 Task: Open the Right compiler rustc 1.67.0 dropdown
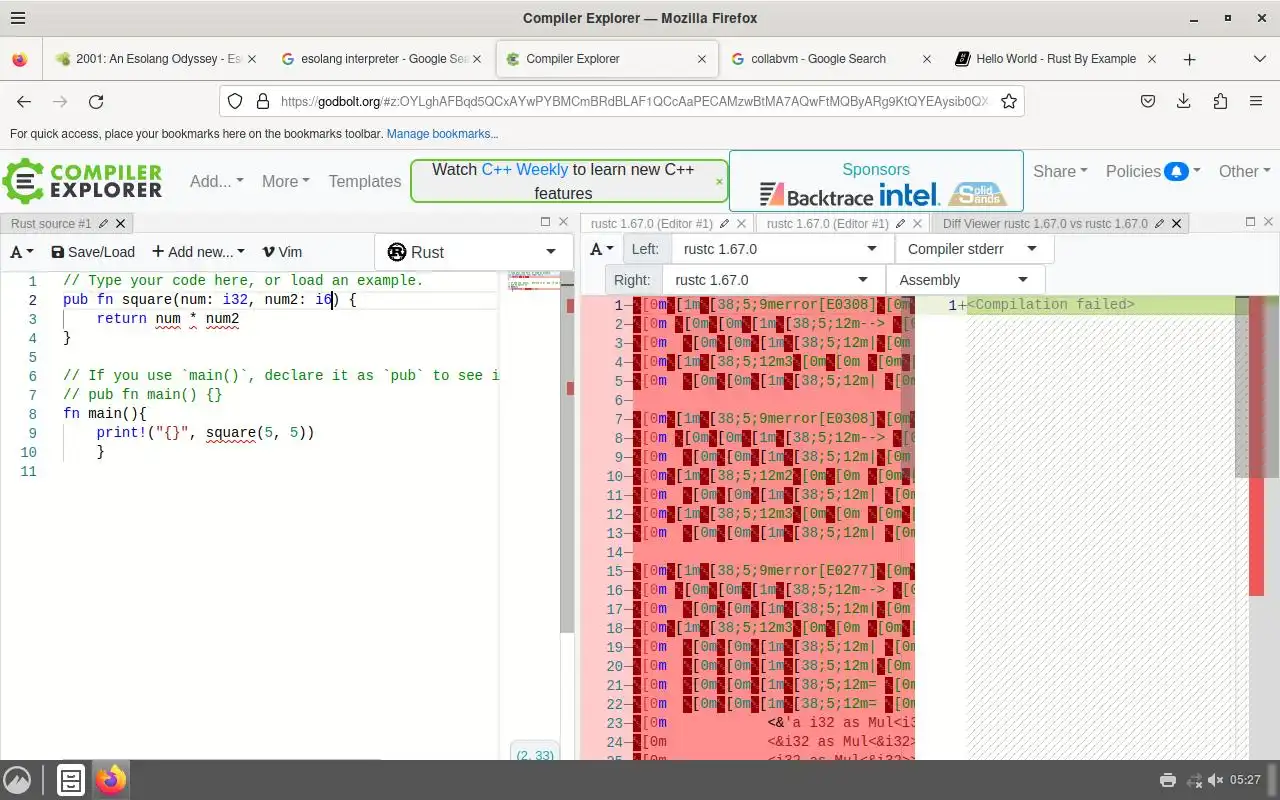point(773,280)
